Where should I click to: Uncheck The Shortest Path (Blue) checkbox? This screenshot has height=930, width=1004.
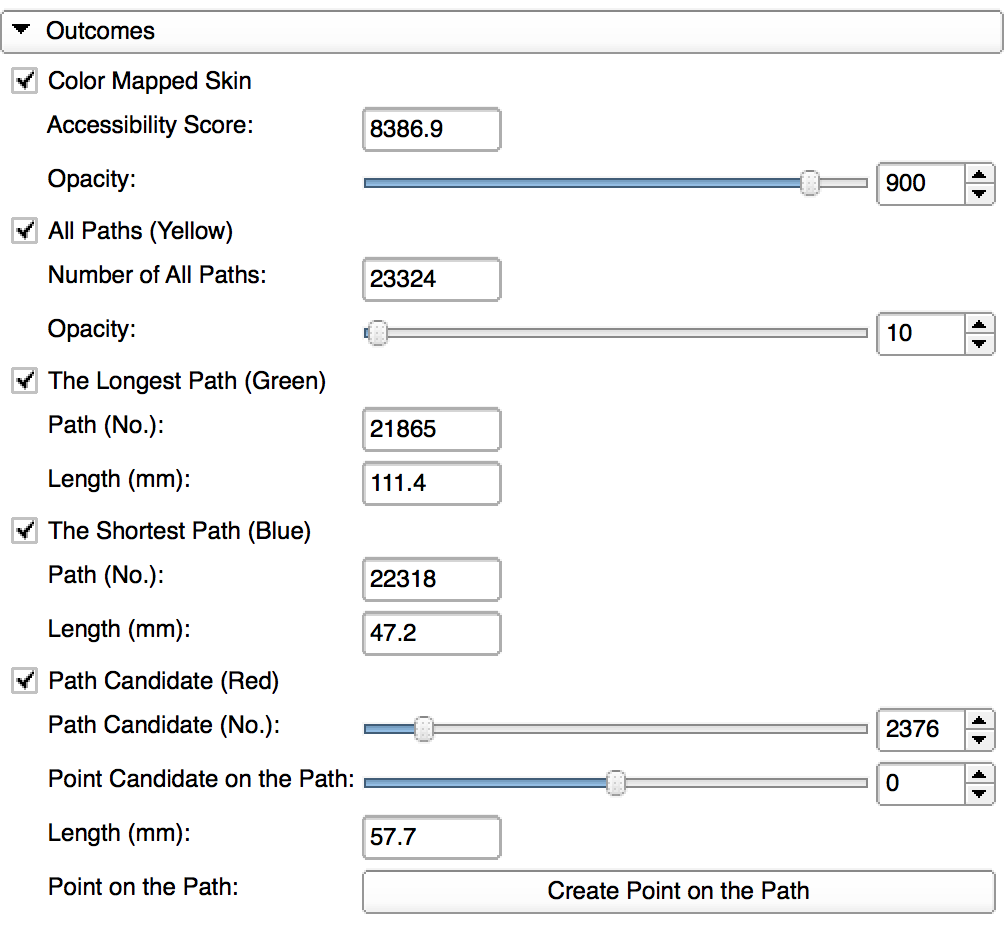point(24,531)
